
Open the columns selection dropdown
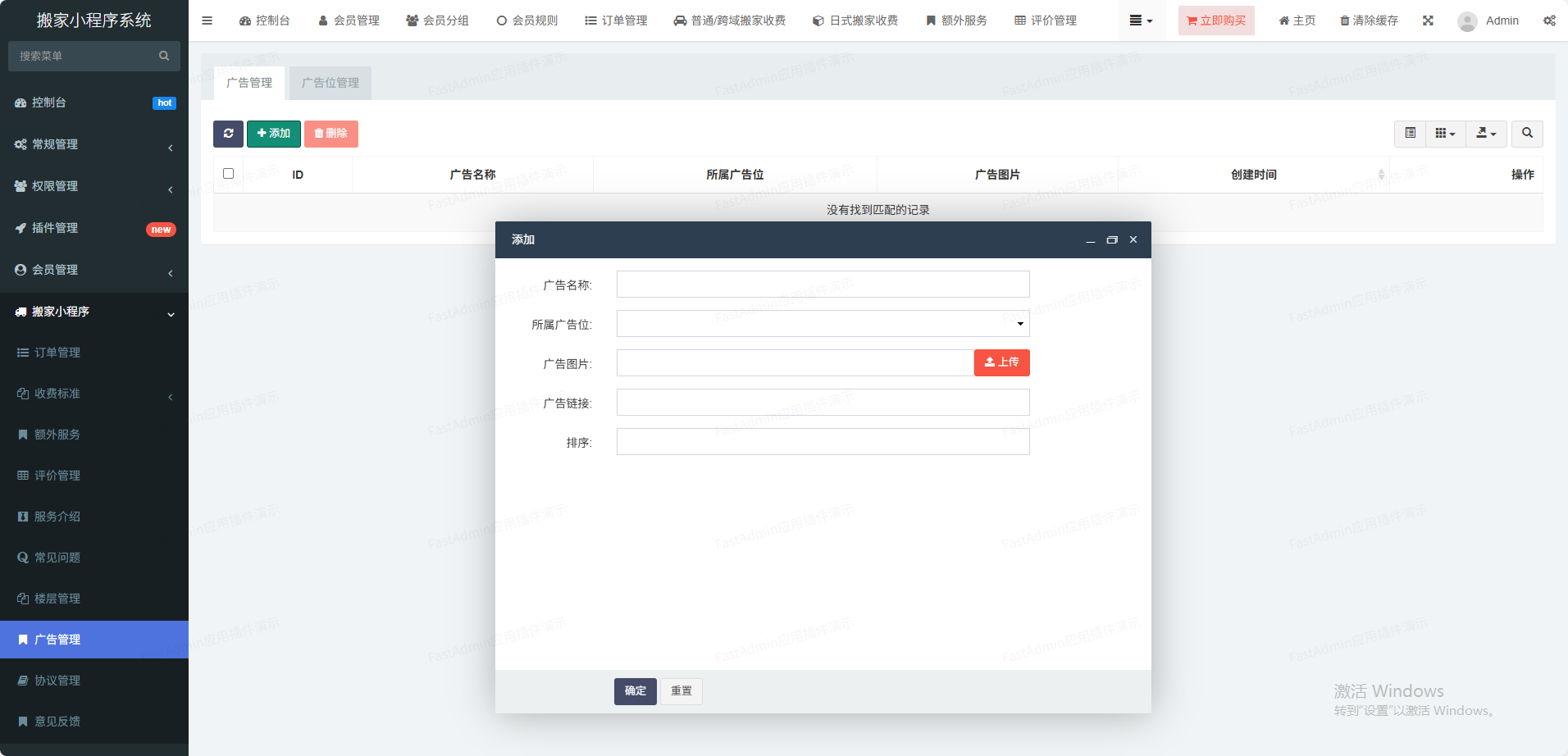(1445, 134)
